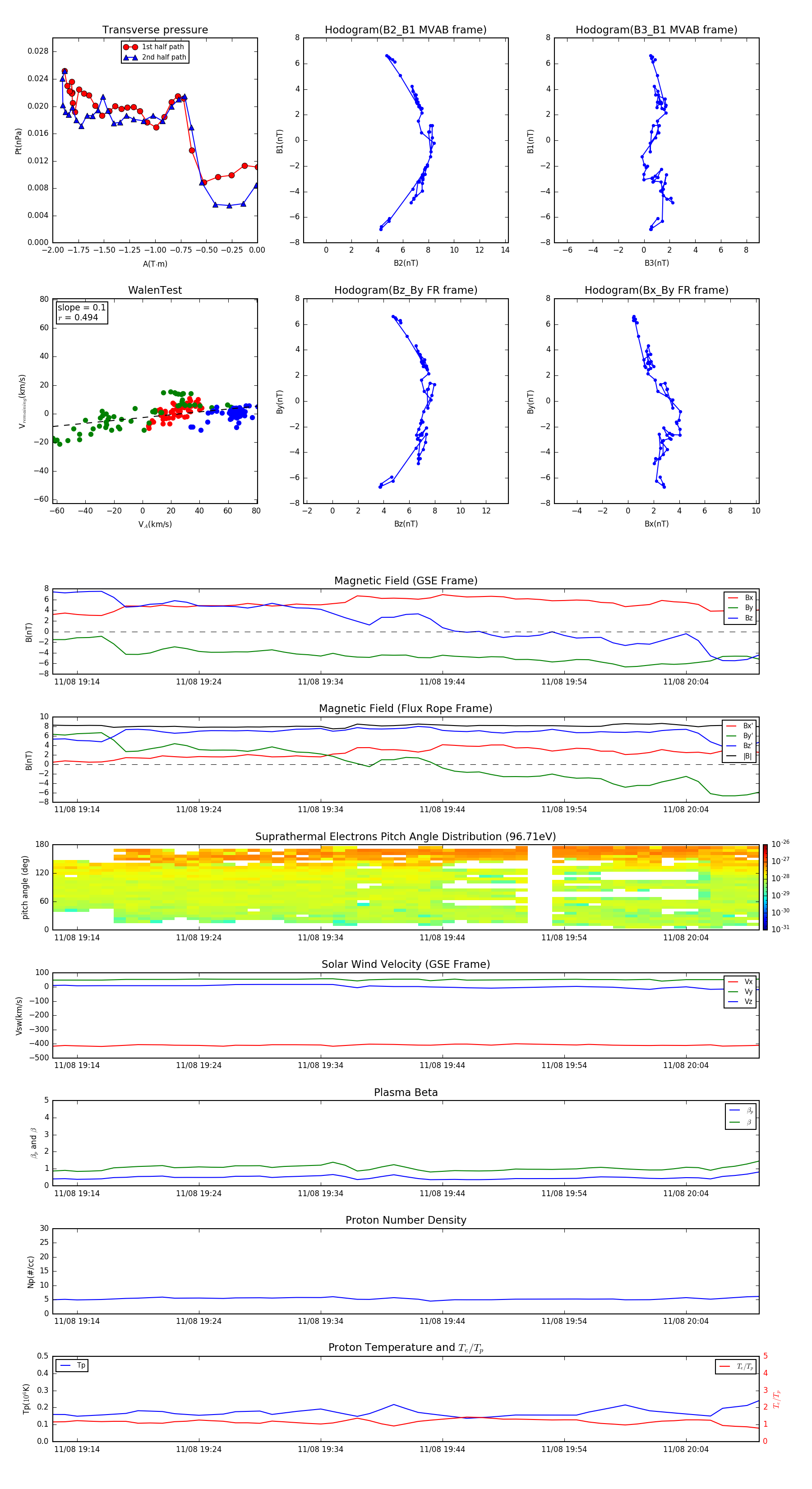The image size is (812, 1489).
Task: Click the Bx' legend entry in Flux Rope Frame
Action: pos(740,726)
